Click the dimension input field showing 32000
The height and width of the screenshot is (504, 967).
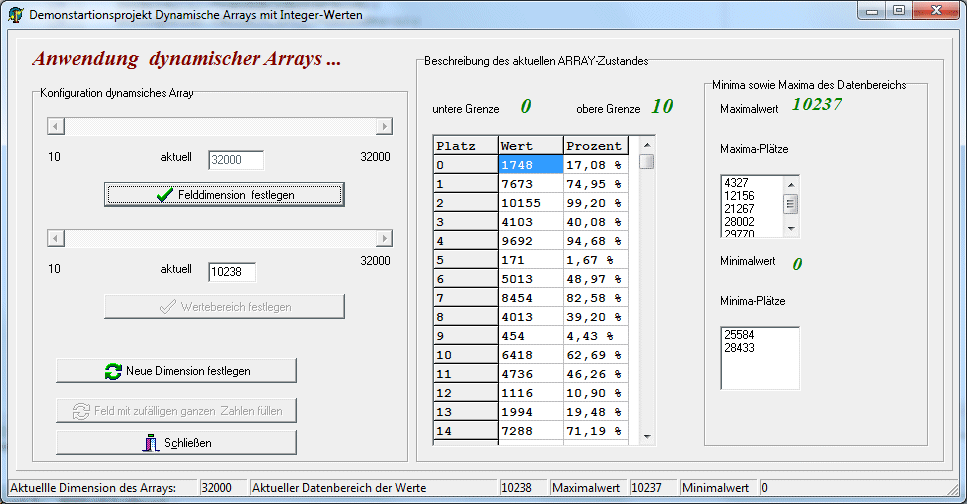point(236,160)
